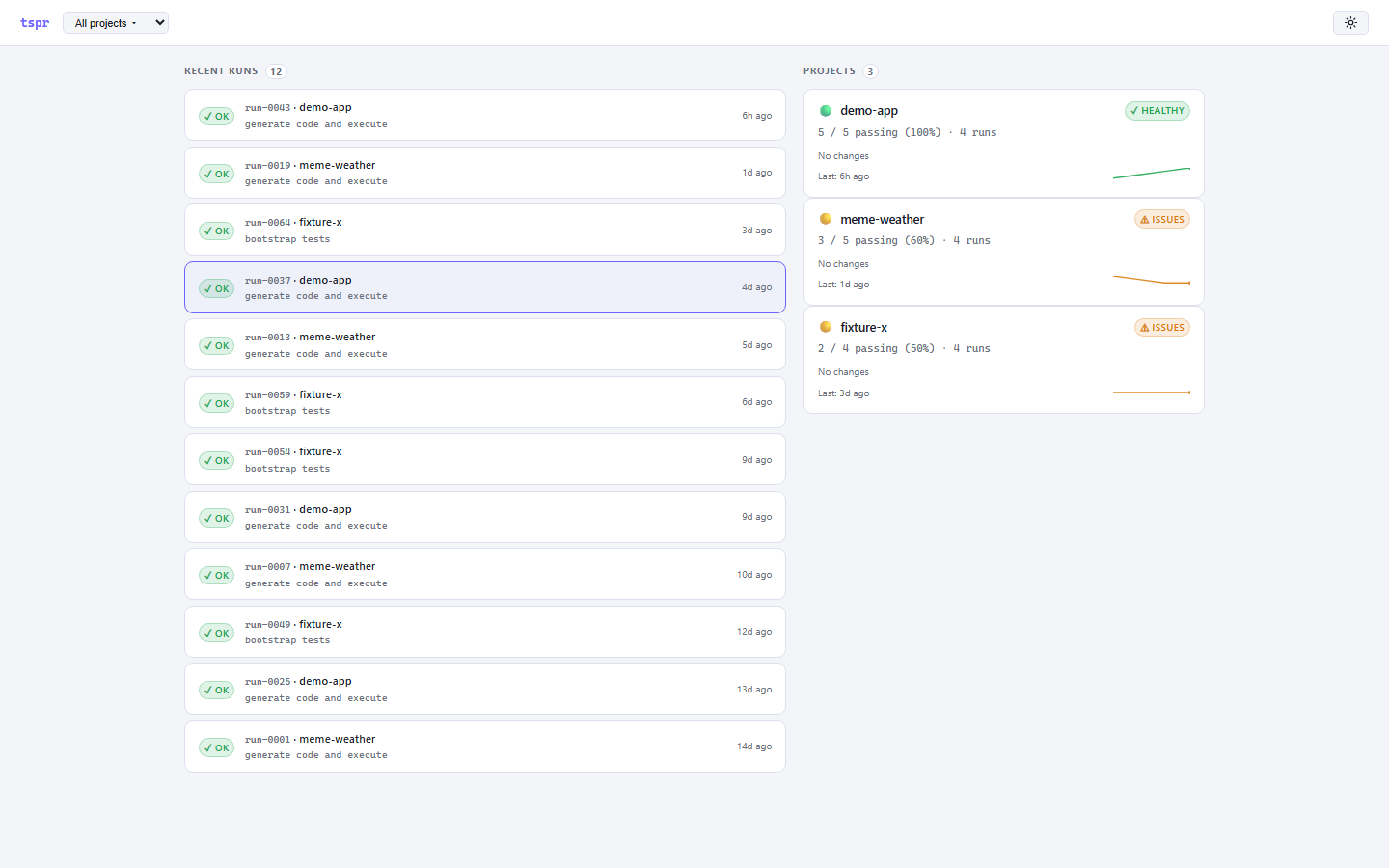This screenshot has height=868, width=1389.
Task: Click the meme-weather sparkline trend chart
Action: tap(1152, 280)
